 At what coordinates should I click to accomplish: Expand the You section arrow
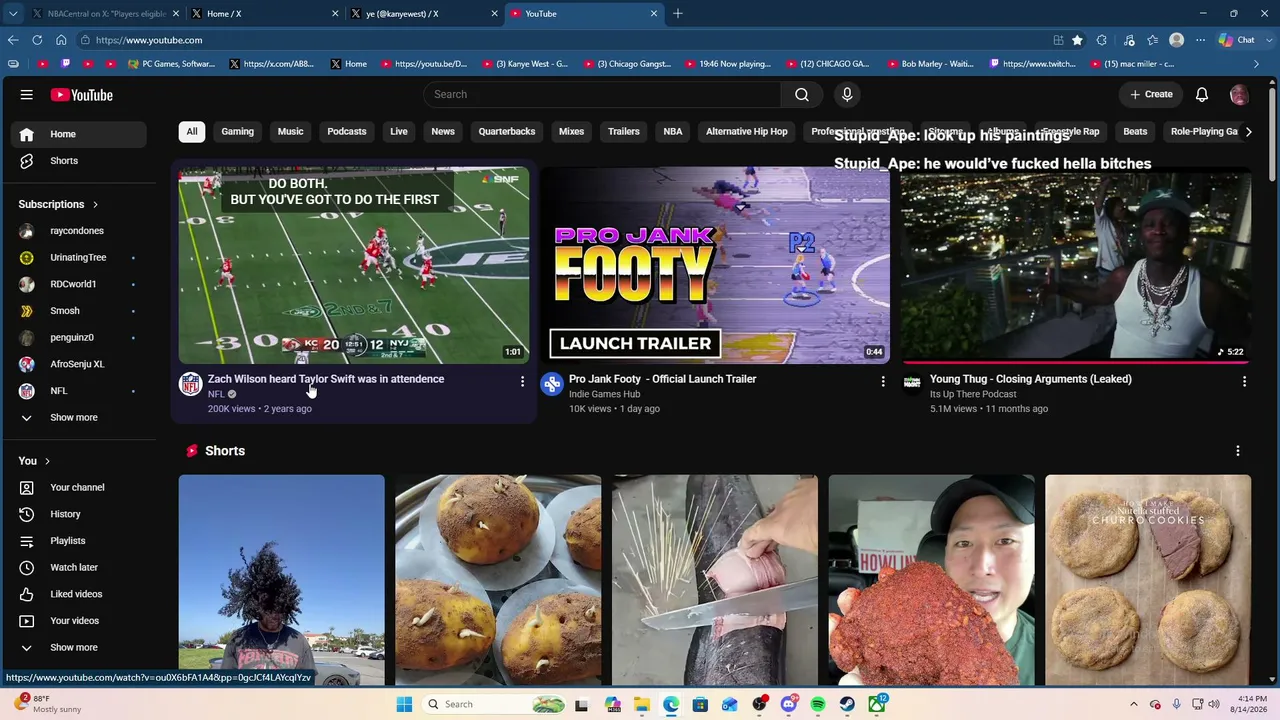(x=47, y=461)
